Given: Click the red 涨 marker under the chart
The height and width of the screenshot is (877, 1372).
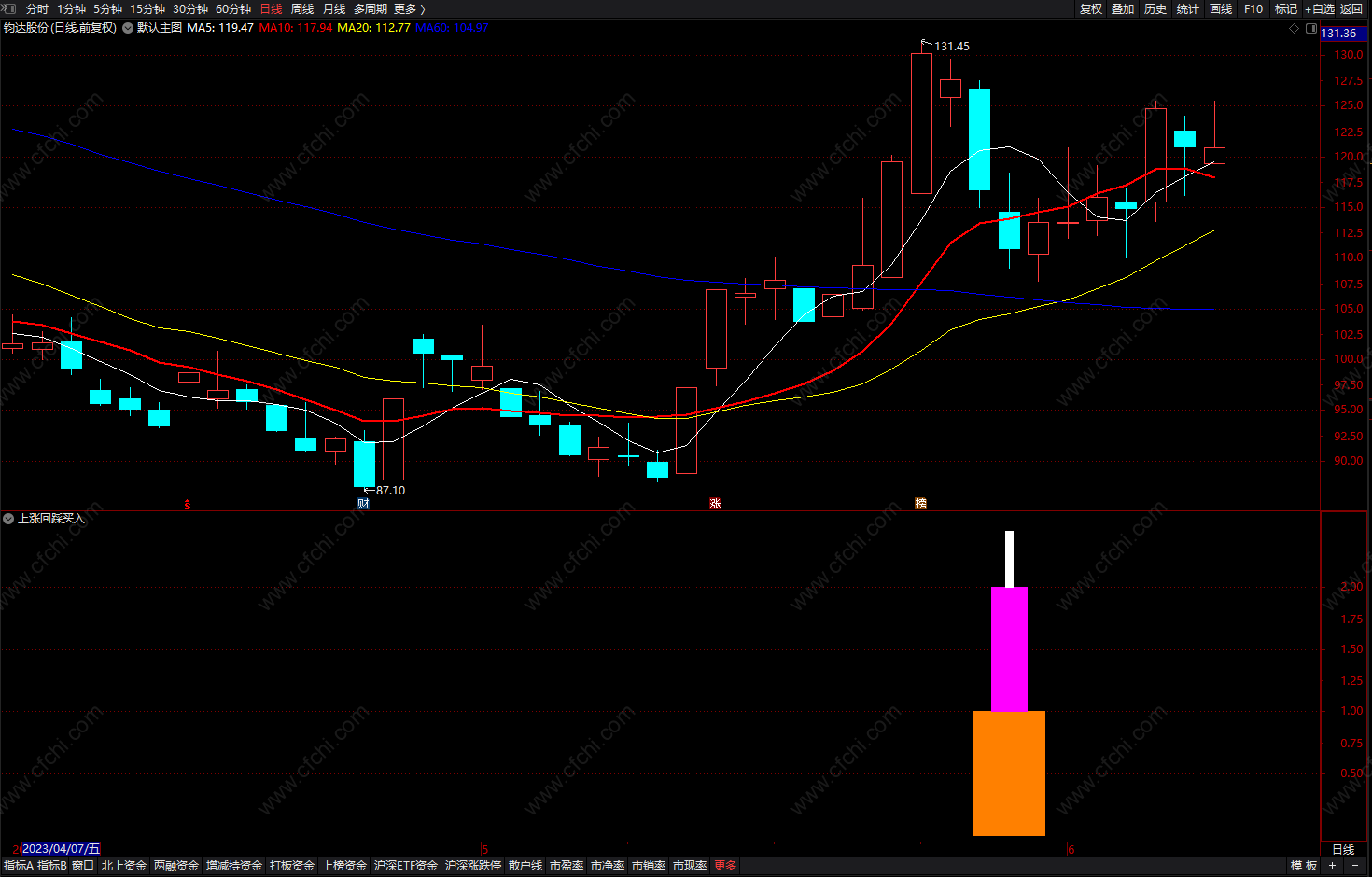Looking at the screenshot, I should click(716, 504).
